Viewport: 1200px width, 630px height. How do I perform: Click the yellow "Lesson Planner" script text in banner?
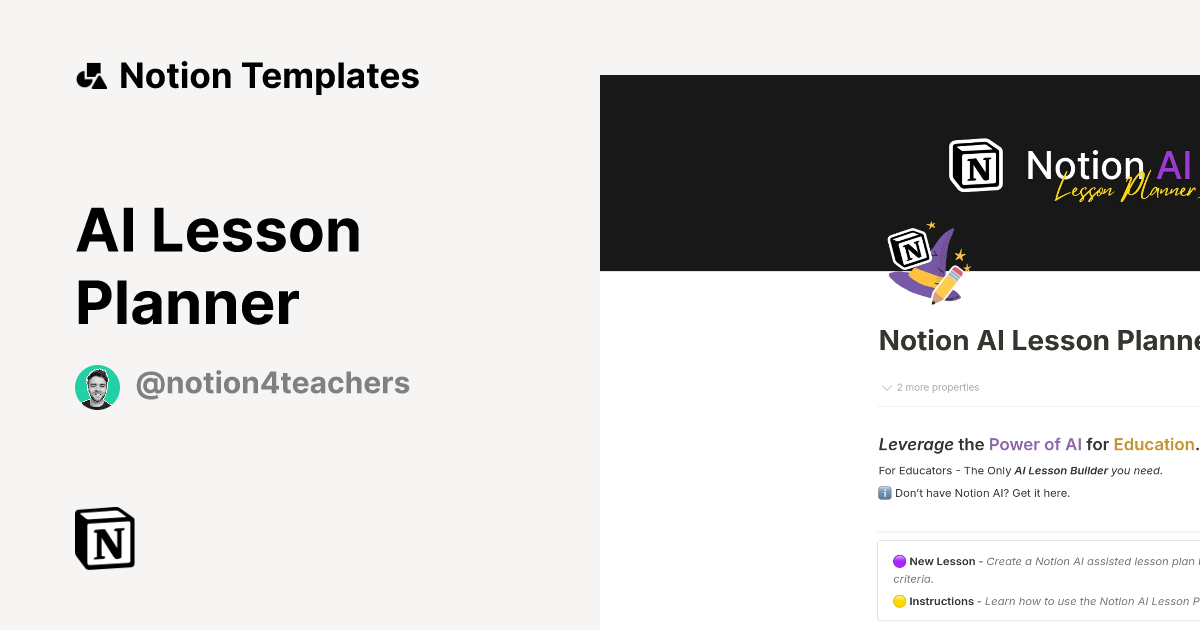(1125, 189)
